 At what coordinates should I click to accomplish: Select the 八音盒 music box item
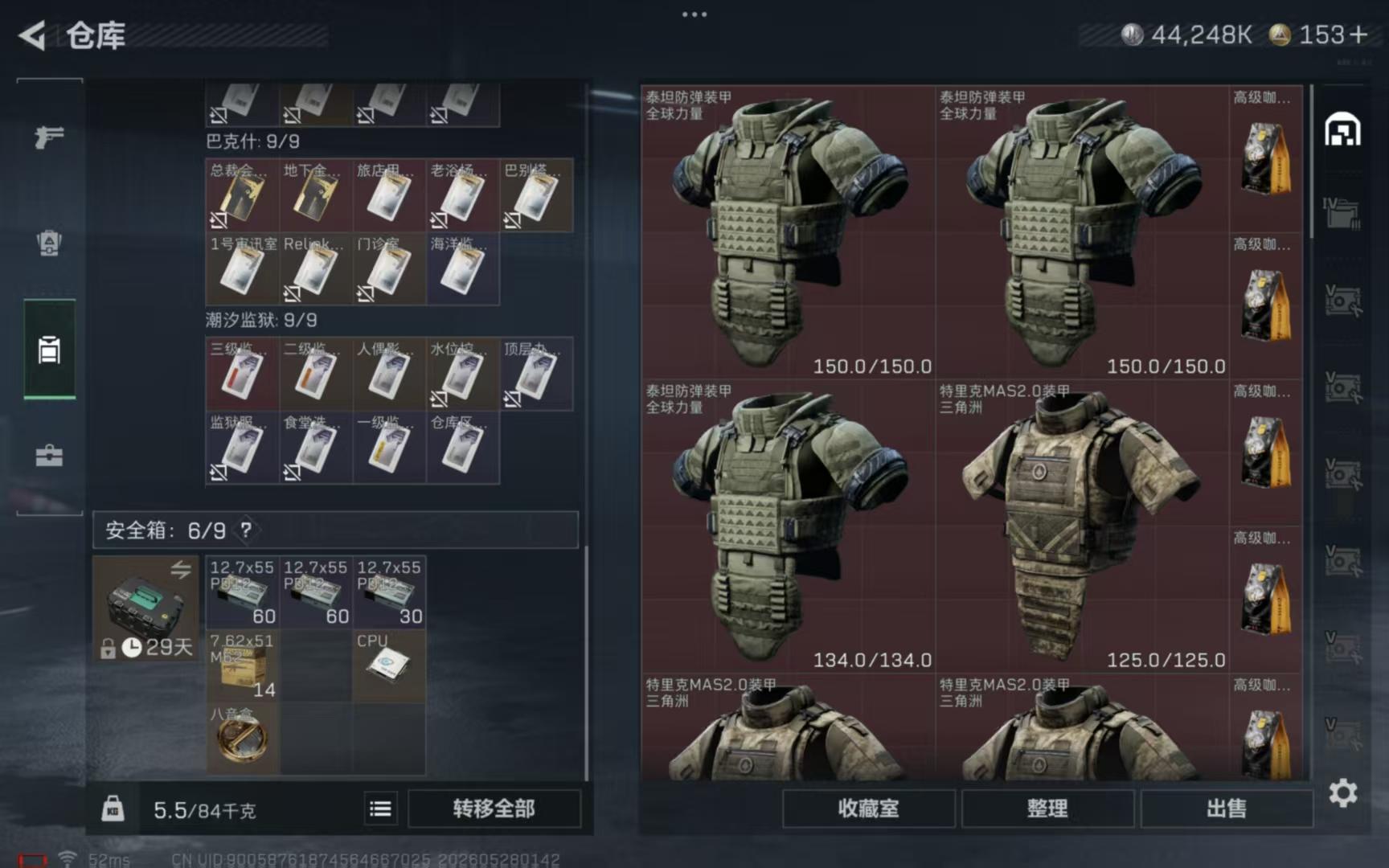[243, 739]
